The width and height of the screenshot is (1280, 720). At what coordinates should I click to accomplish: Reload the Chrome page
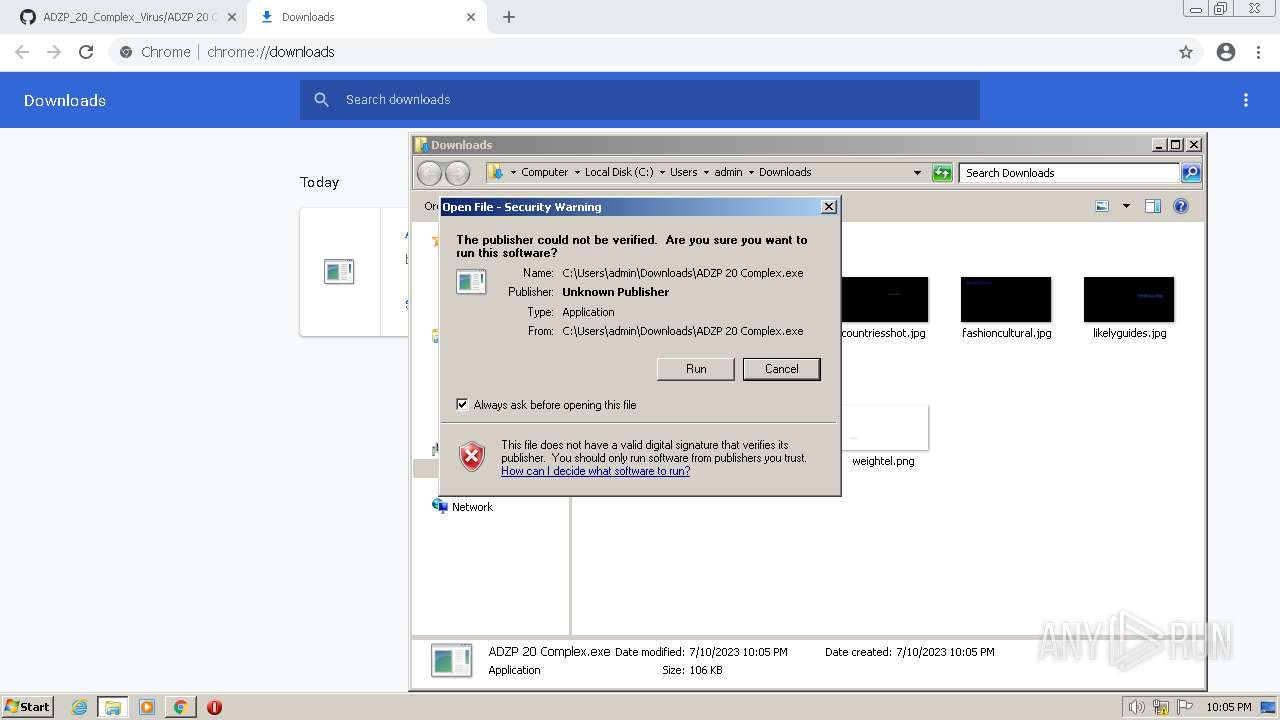(x=86, y=52)
